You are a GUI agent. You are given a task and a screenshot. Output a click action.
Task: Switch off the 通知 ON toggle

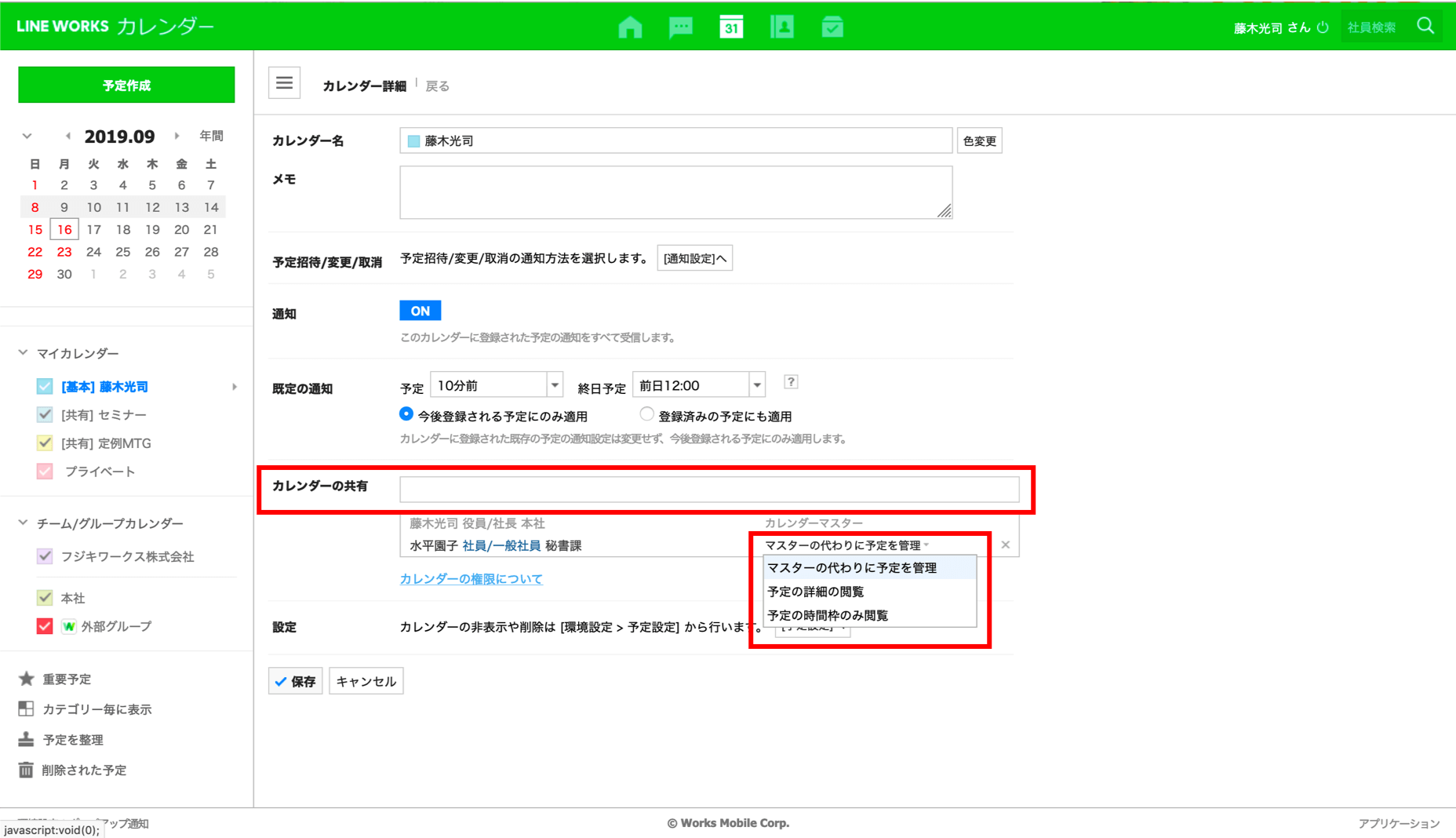pos(420,311)
